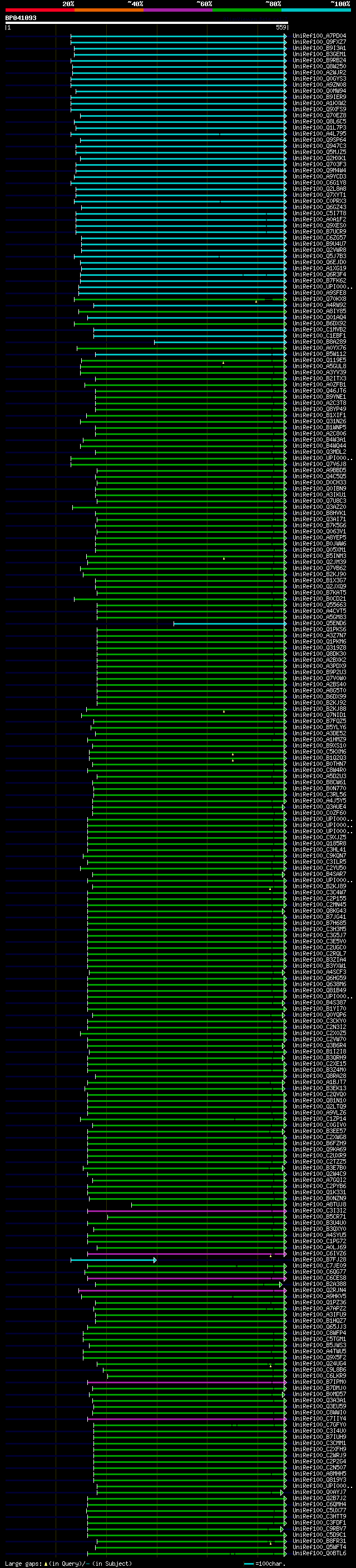Open hit UniRef100_B9I3A1
This screenshot has height=1568, width=356.
319,48
